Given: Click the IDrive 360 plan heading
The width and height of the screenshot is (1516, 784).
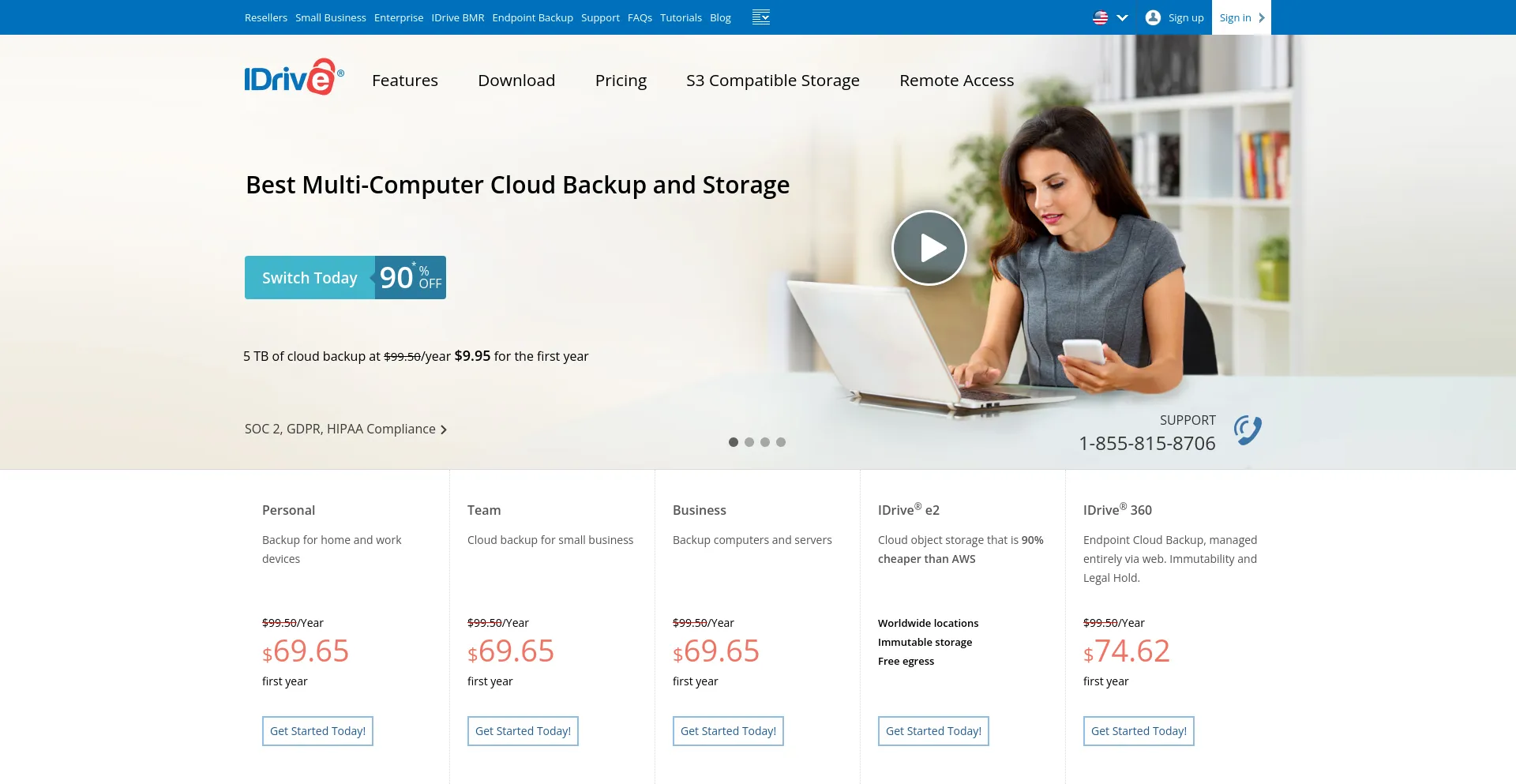Looking at the screenshot, I should point(1117,509).
